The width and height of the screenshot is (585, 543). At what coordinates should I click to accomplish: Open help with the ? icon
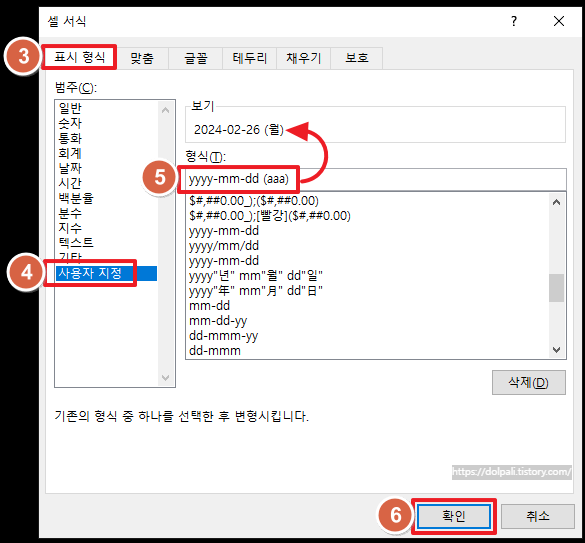(514, 21)
